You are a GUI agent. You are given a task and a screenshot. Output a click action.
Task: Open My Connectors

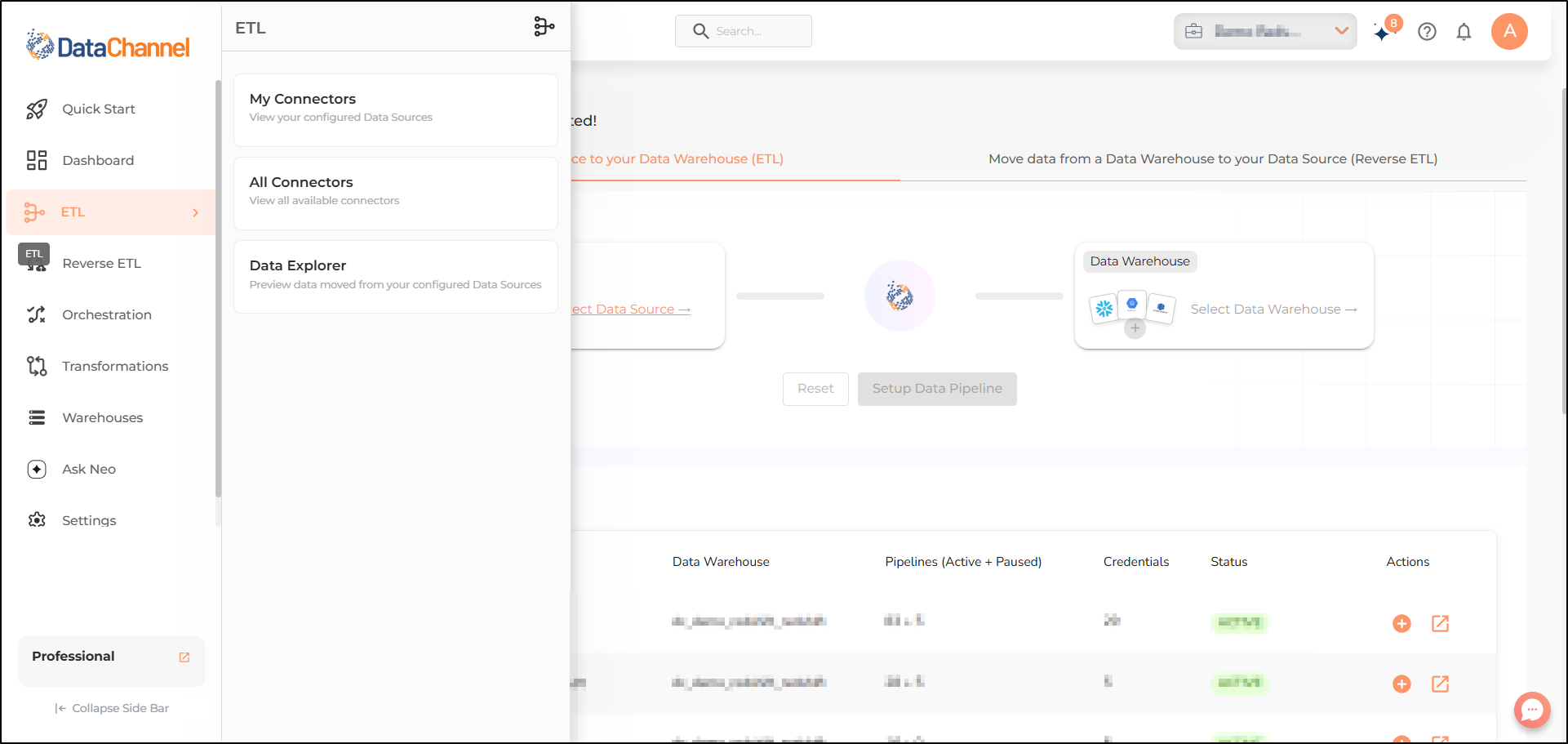396,110
